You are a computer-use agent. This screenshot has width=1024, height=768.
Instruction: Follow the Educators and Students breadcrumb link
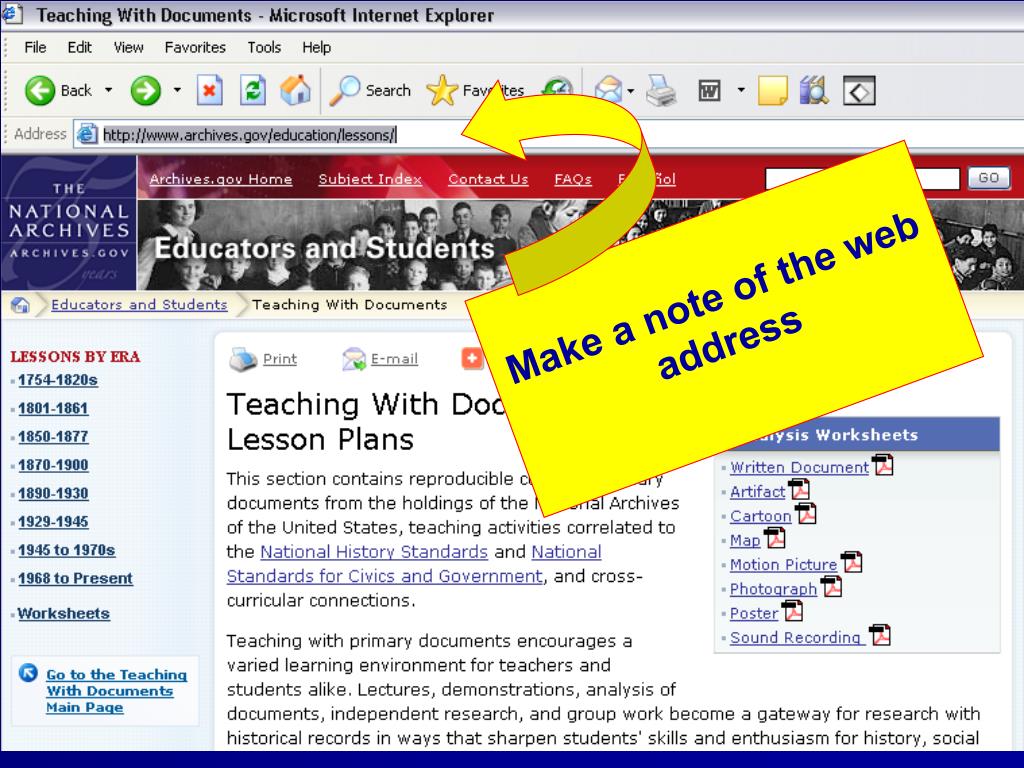click(139, 304)
